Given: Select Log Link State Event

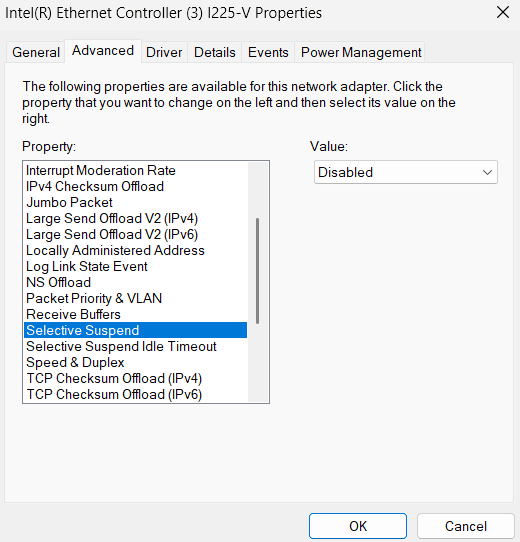Looking at the screenshot, I should pyautogui.click(x=136, y=266).
